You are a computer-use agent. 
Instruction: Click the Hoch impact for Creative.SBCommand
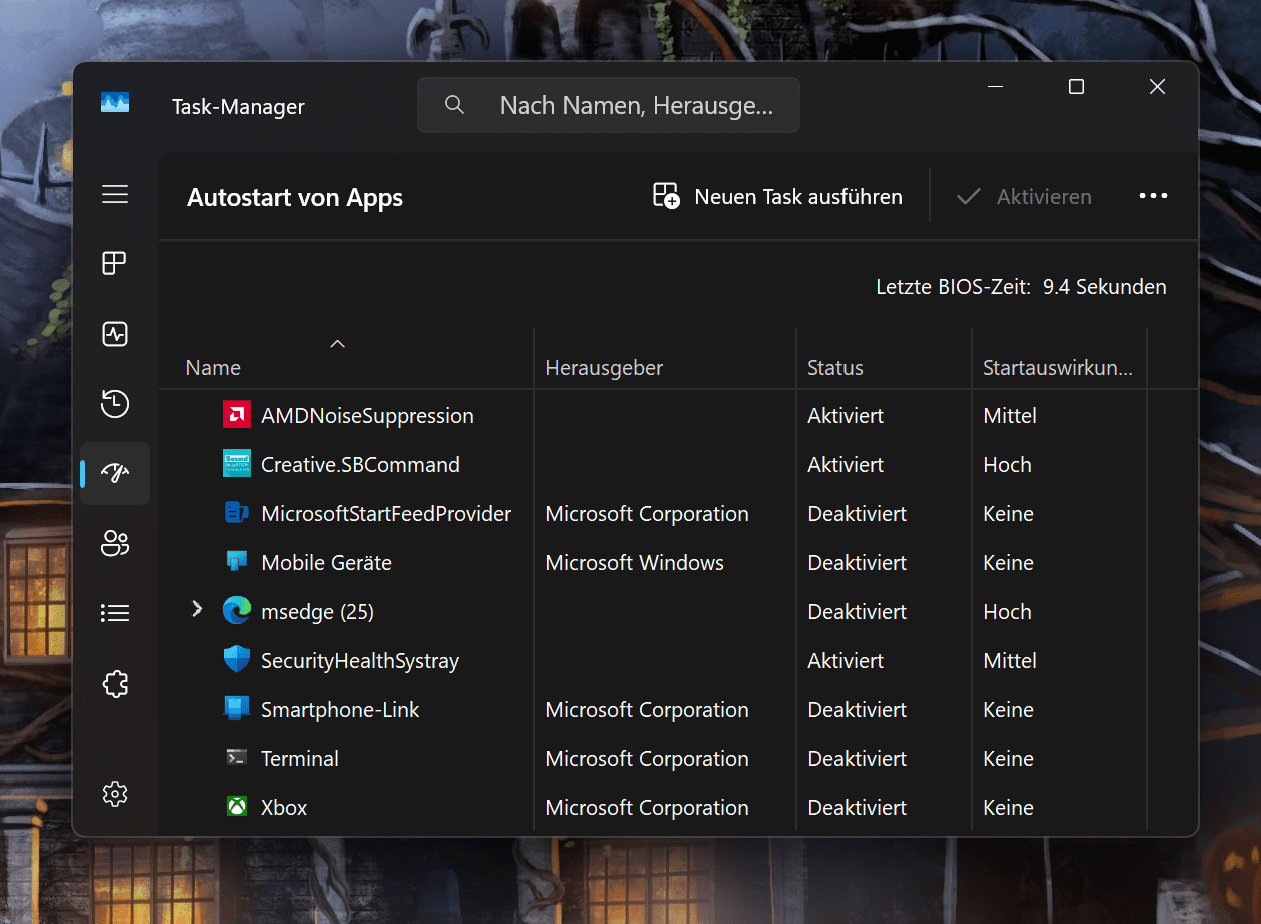1007,464
